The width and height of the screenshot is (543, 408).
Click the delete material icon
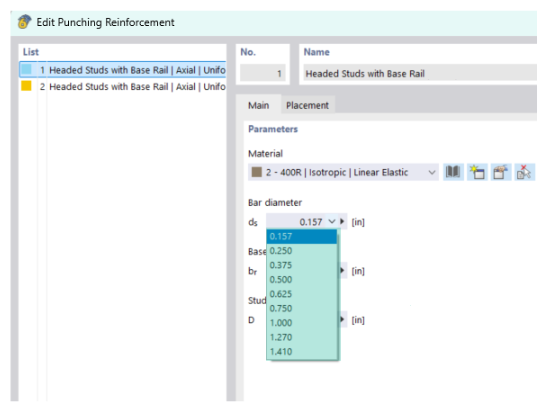pos(524,172)
